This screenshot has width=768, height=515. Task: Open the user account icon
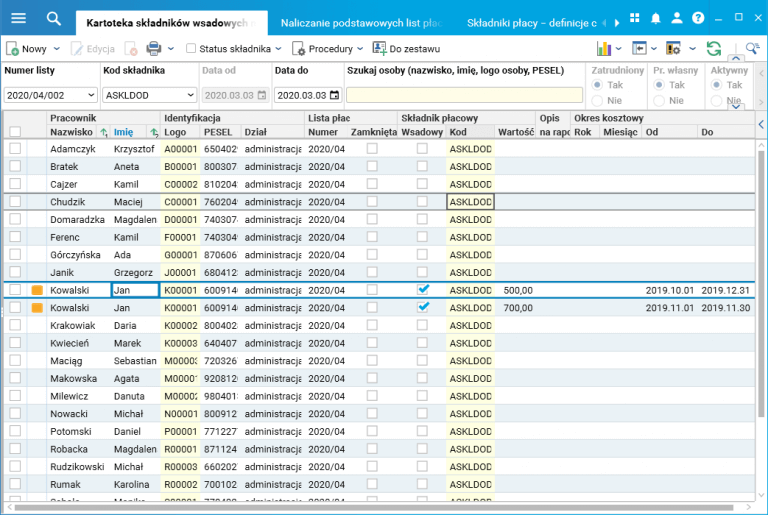(x=677, y=19)
